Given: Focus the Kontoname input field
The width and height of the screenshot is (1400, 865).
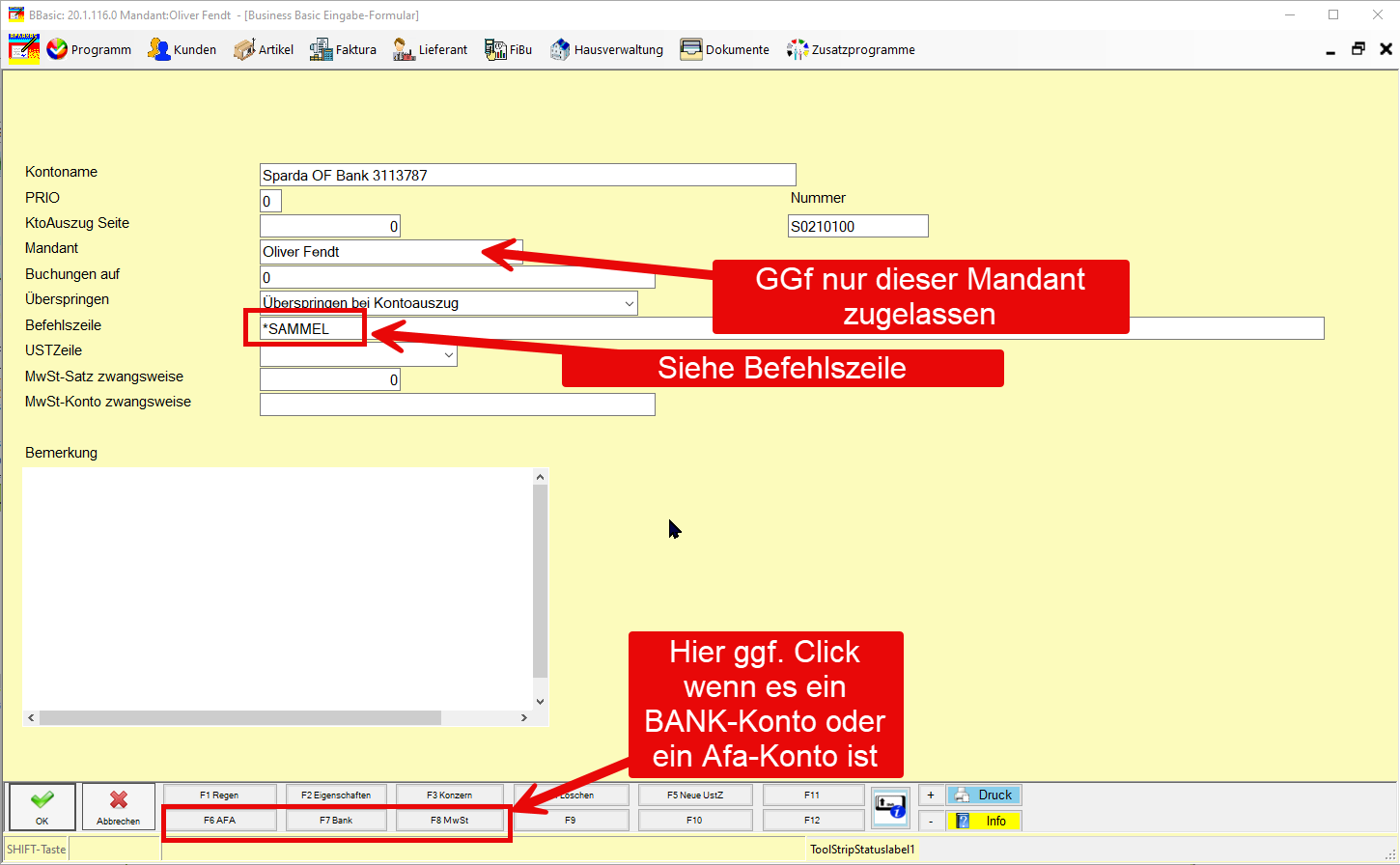Looking at the screenshot, I should tap(528, 175).
